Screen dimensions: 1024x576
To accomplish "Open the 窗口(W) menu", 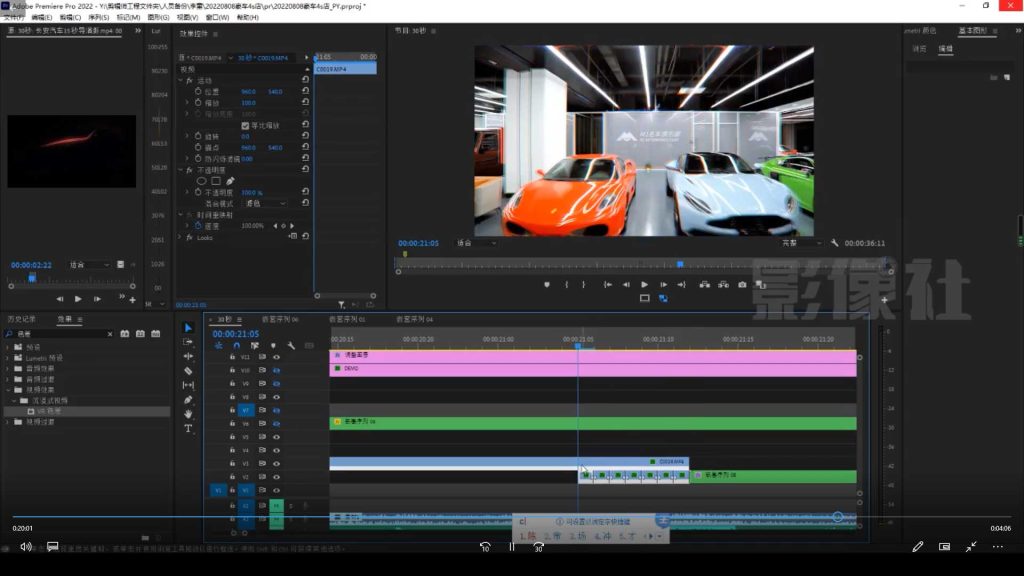I will [x=217, y=18].
